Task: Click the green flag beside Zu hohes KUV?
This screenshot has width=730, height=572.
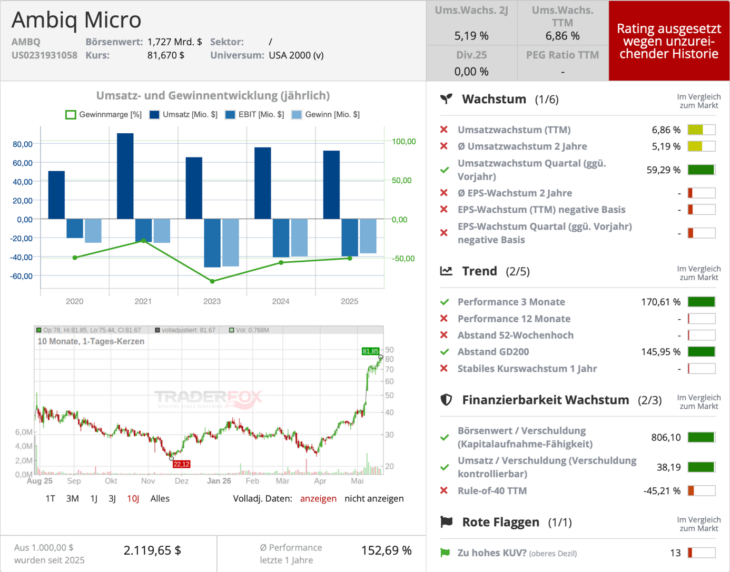Action: pyautogui.click(x=445, y=553)
